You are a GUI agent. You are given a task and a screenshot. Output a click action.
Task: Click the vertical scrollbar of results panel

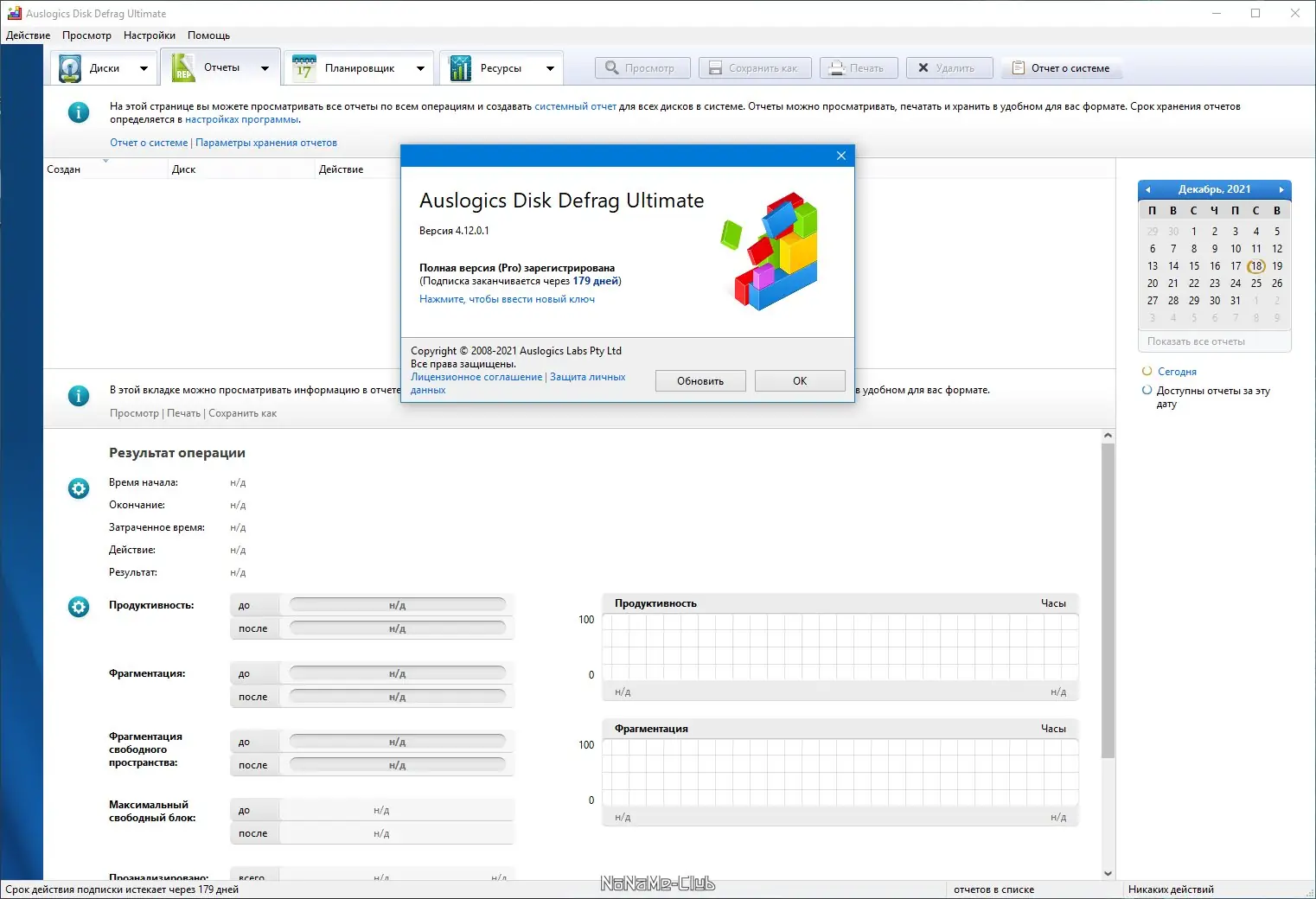[x=1108, y=601]
